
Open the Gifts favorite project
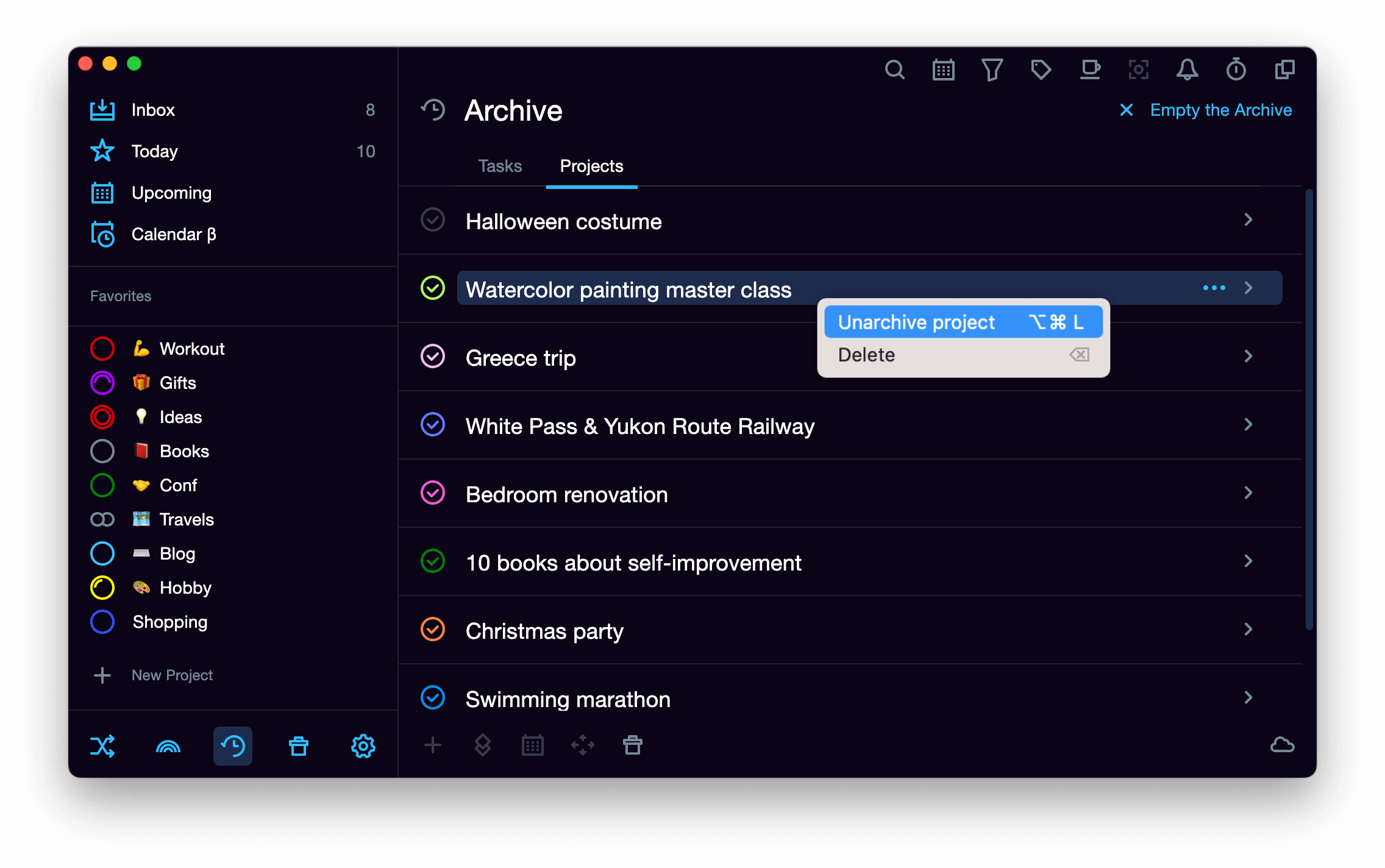click(233, 383)
